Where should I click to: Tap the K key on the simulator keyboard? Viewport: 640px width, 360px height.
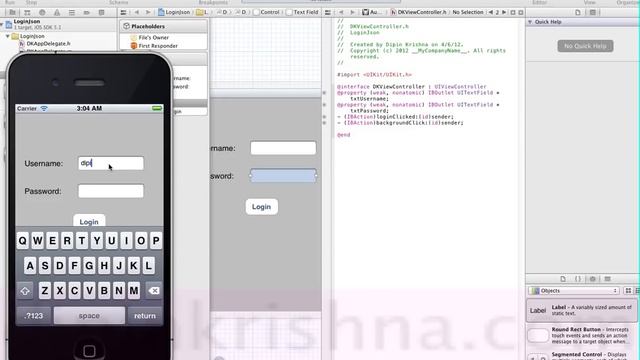coord(133,266)
